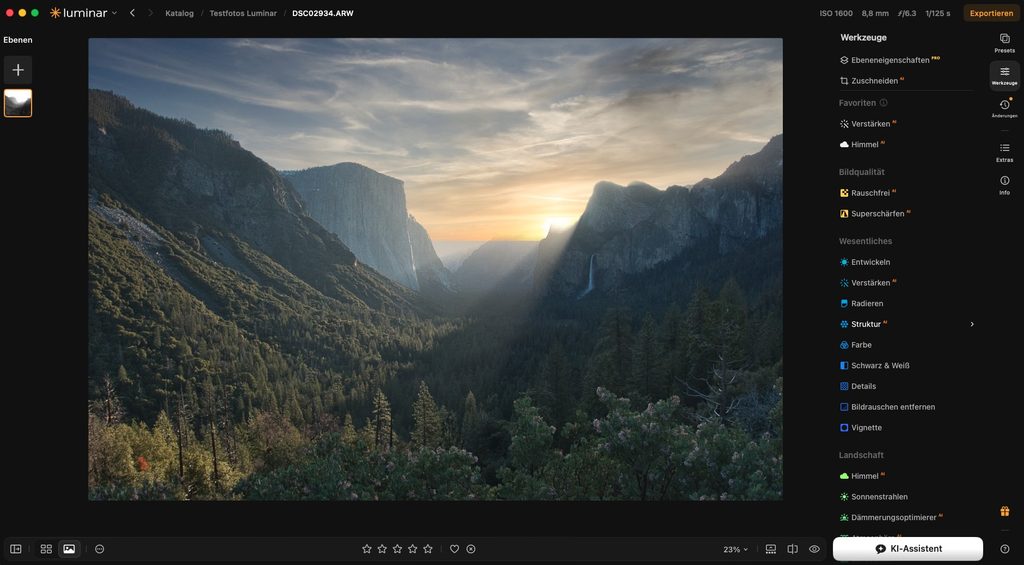Toggle original preview eye icon

[814, 549]
